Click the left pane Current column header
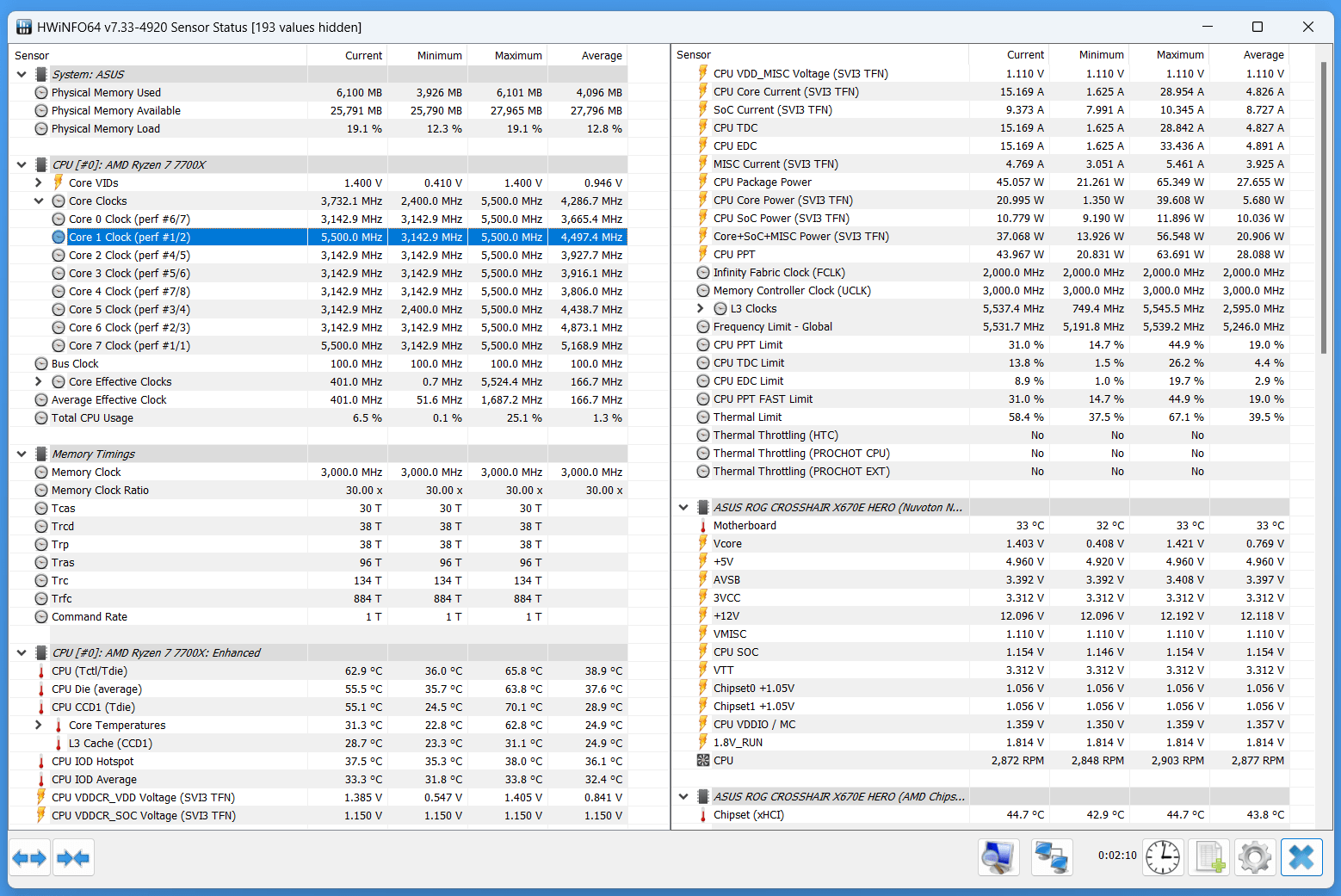This screenshot has width=1341, height=896. 347,55
